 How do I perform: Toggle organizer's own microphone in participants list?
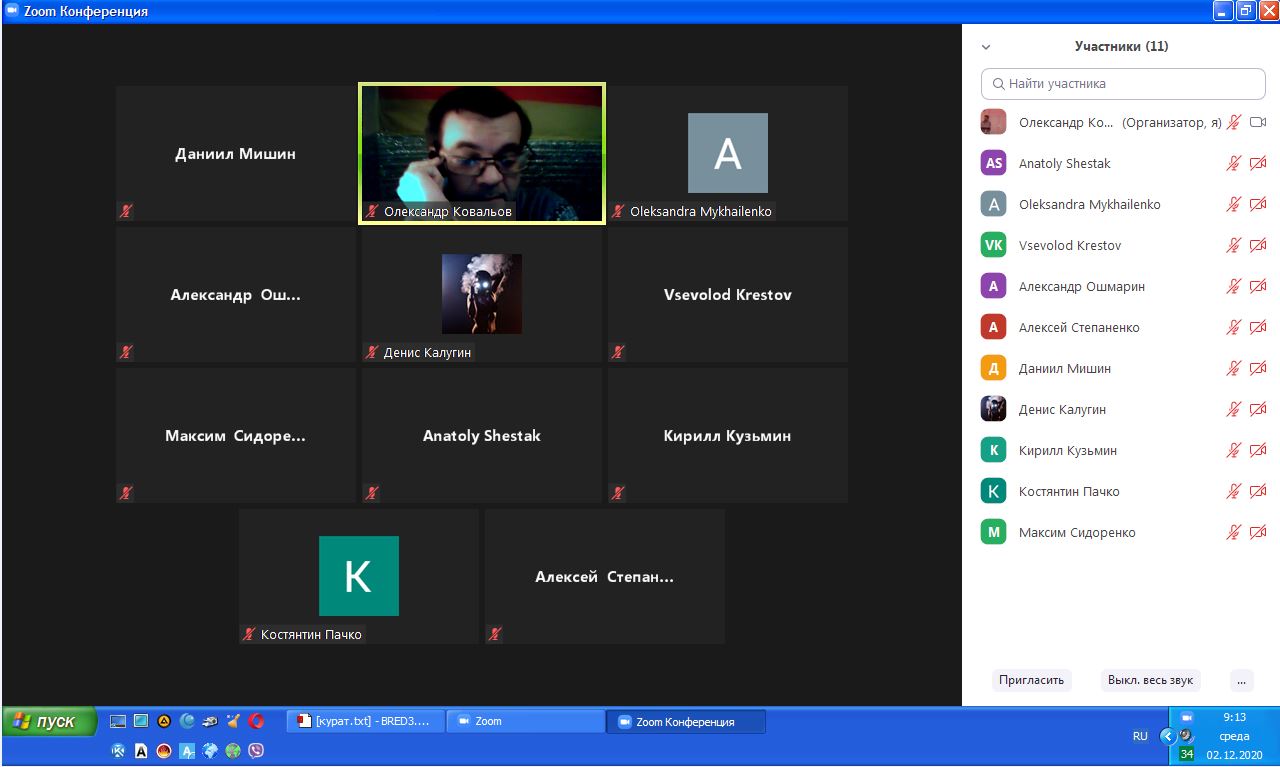(1234, 123)
